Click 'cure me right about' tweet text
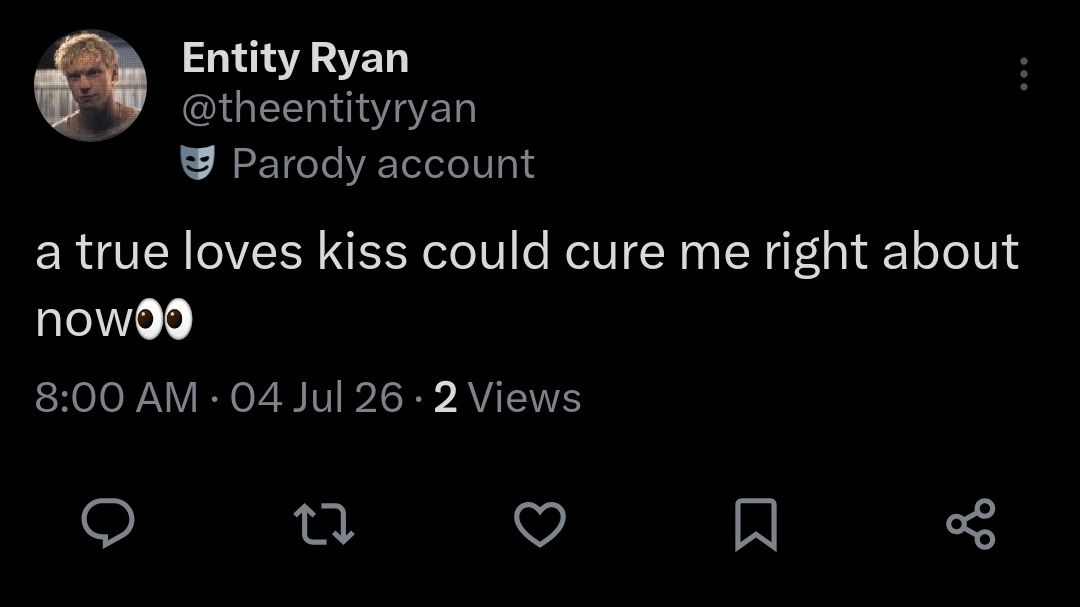1080x607 pixels. [x=791, y=252]
